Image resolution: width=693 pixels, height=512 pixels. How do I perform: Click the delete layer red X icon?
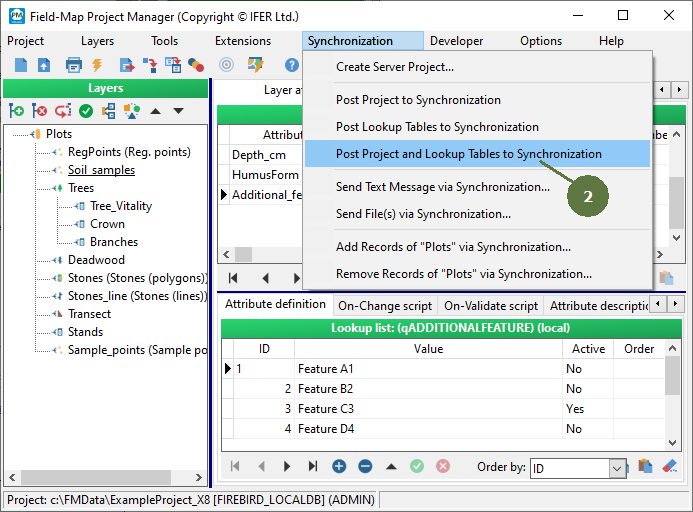pyautogui.click(x=41, y=111)
